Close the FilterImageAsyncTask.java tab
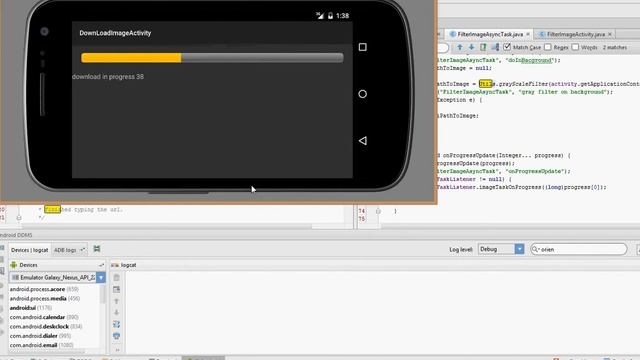Screen dimensions: 640x360 528,34
